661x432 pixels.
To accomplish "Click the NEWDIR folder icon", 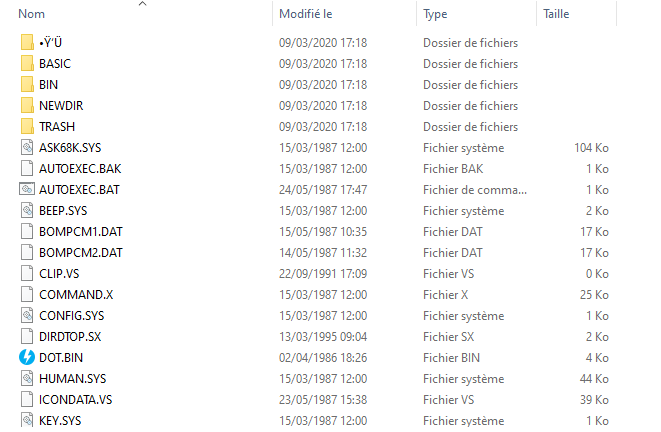I will pos(27,105).
